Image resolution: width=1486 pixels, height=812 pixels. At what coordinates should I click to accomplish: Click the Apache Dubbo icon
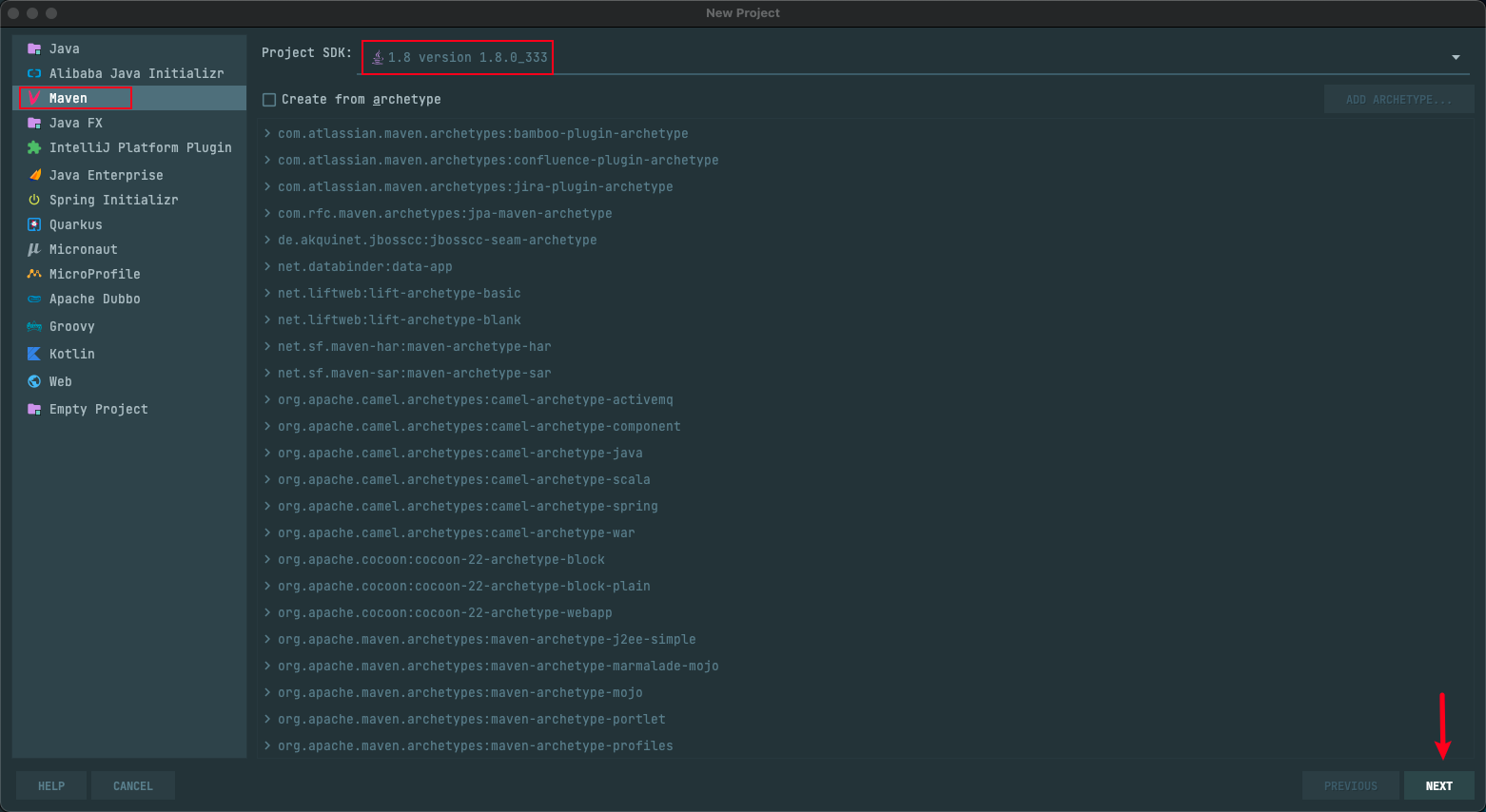pos(34,299)
